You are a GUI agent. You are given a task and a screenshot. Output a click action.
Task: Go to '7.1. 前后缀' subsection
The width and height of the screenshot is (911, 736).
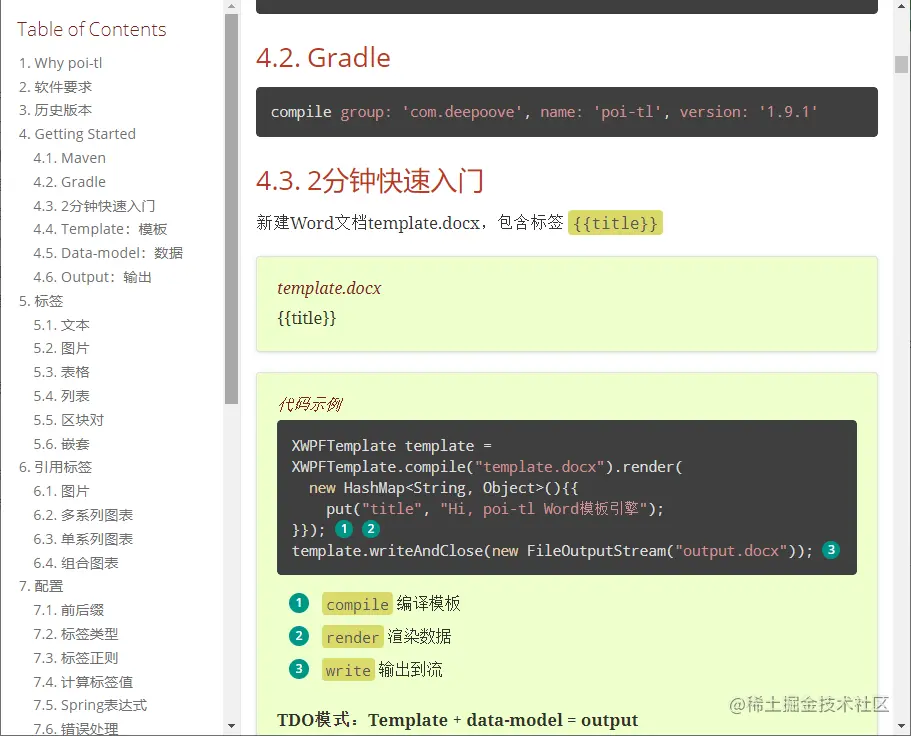tap(69, 611)
